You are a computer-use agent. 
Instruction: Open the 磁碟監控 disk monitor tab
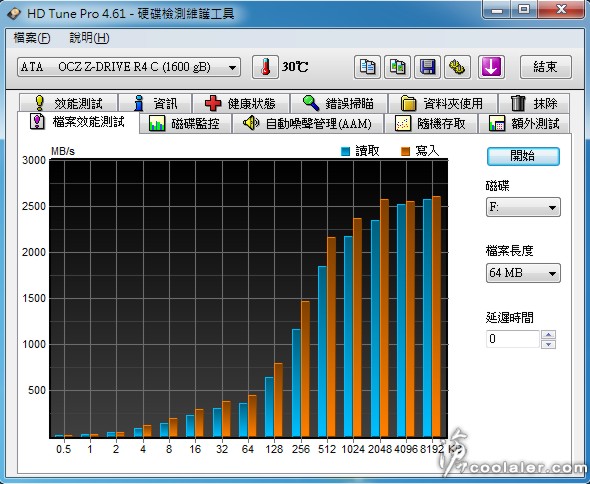pos(185,123)
